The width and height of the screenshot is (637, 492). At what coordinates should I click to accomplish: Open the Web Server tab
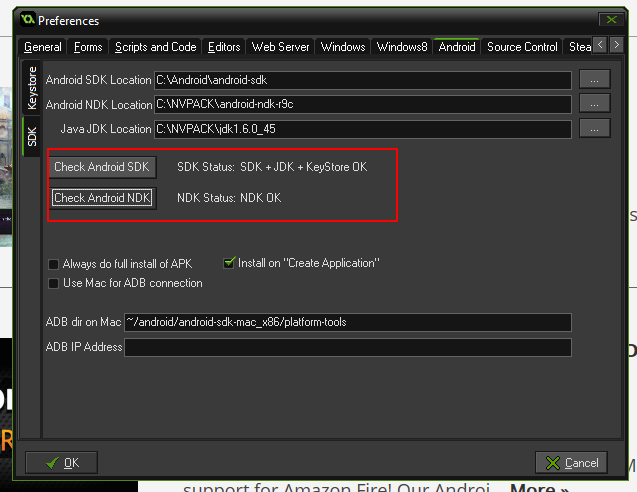[281, 47]
